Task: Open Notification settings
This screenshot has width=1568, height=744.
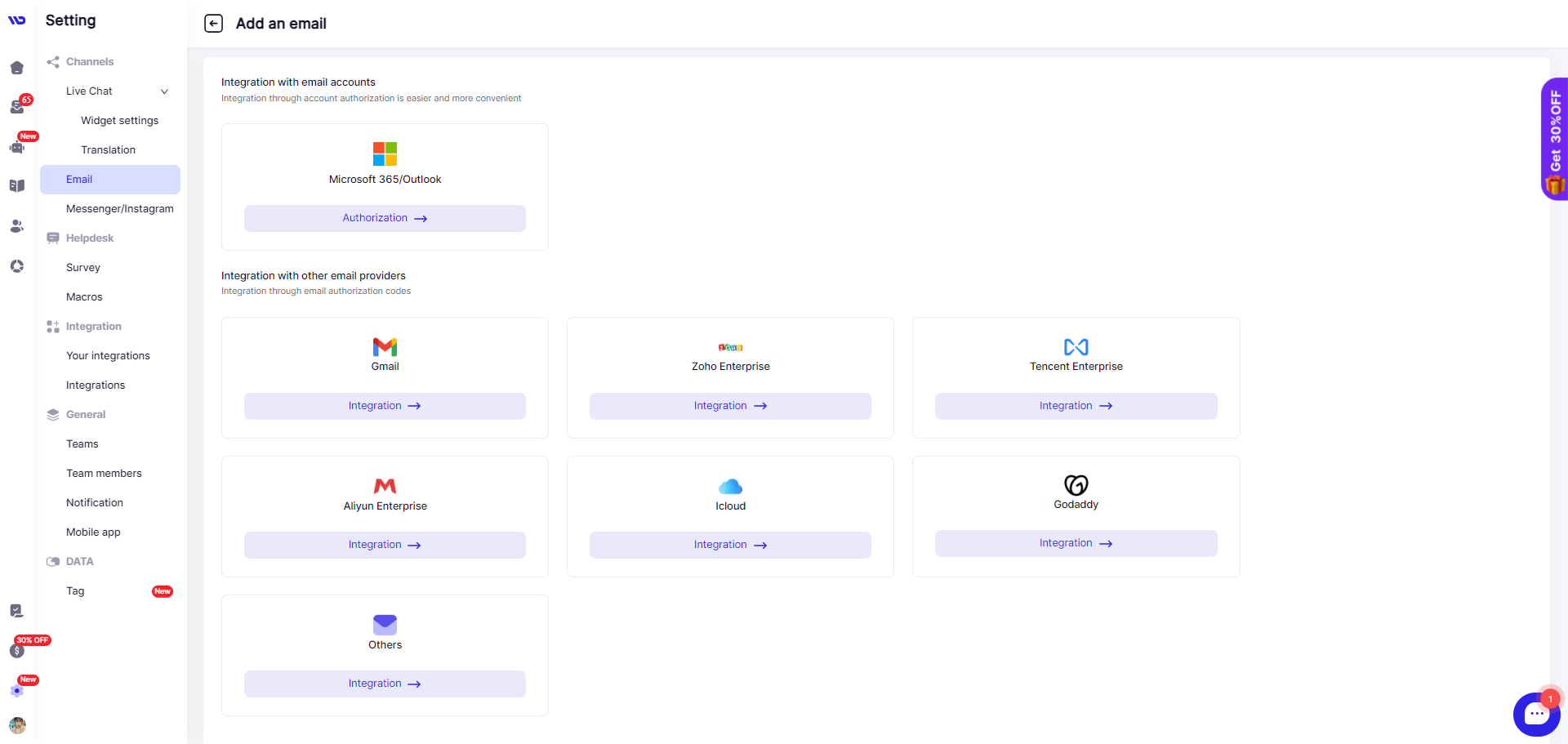Action: coord(95,503)
